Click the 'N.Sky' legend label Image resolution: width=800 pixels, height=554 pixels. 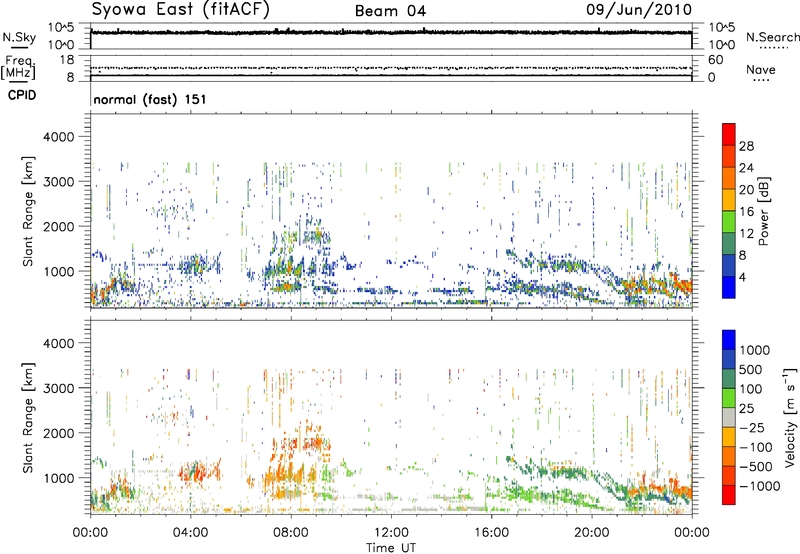coord(19,38)
